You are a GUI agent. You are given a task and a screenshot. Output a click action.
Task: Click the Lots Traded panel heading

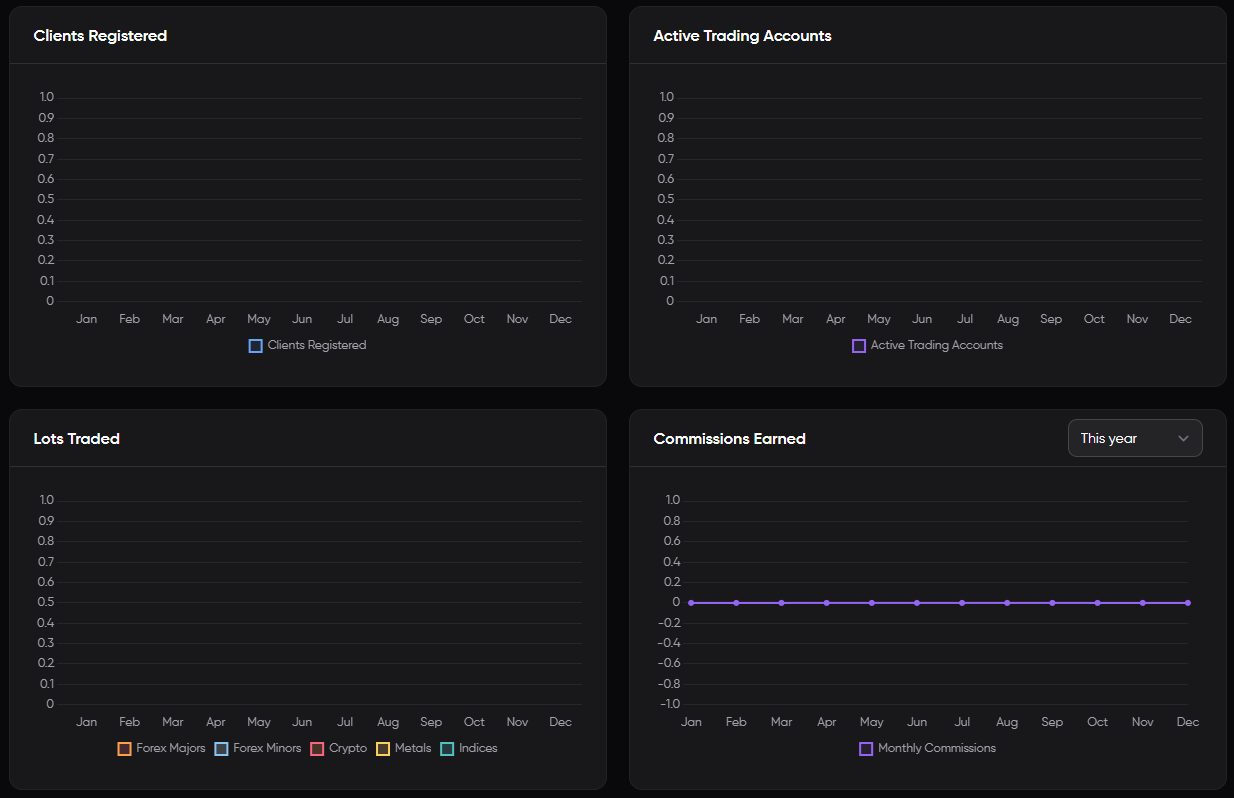coord(77,439)
